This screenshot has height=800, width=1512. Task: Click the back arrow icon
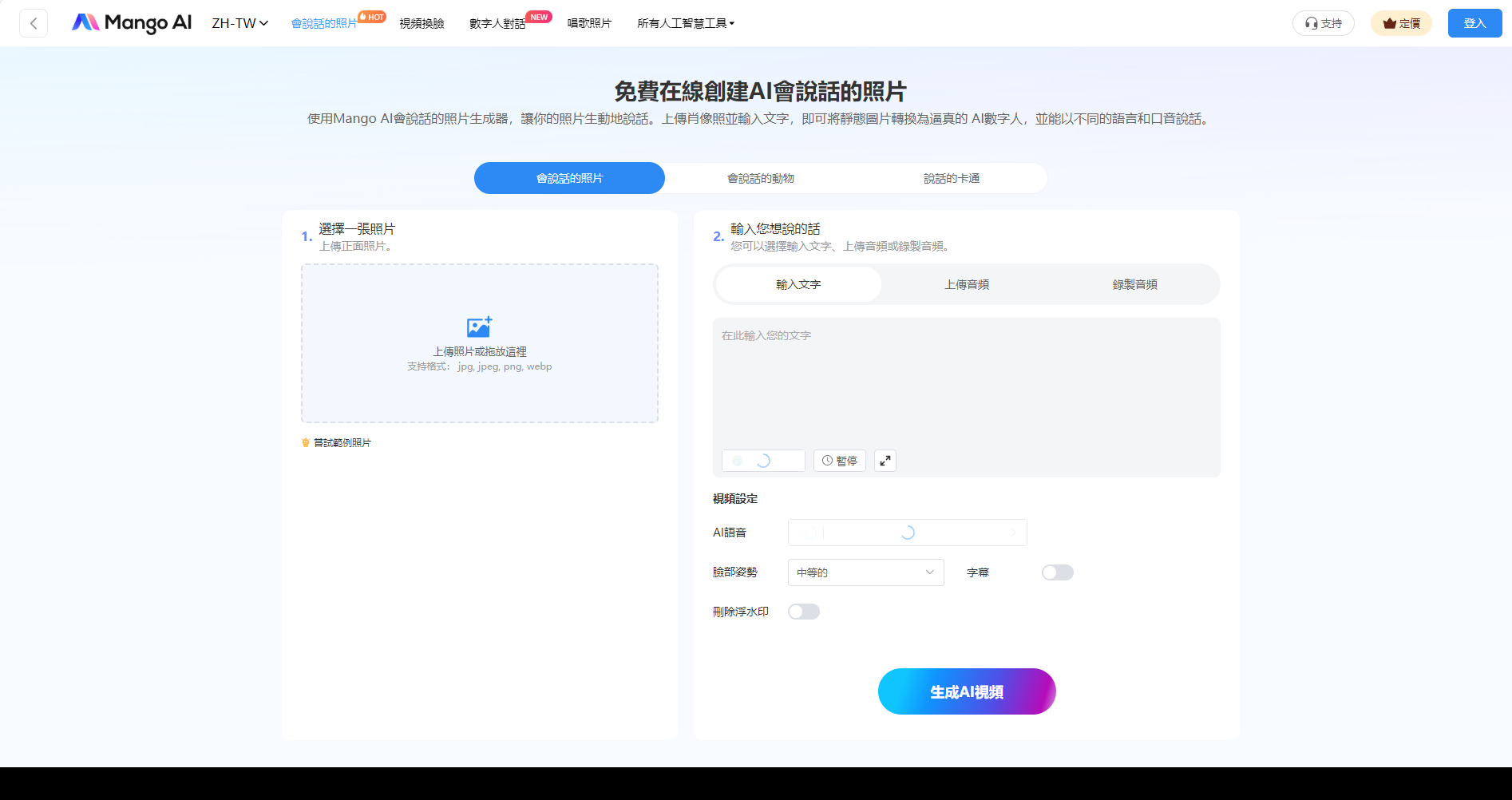(34, 23)
